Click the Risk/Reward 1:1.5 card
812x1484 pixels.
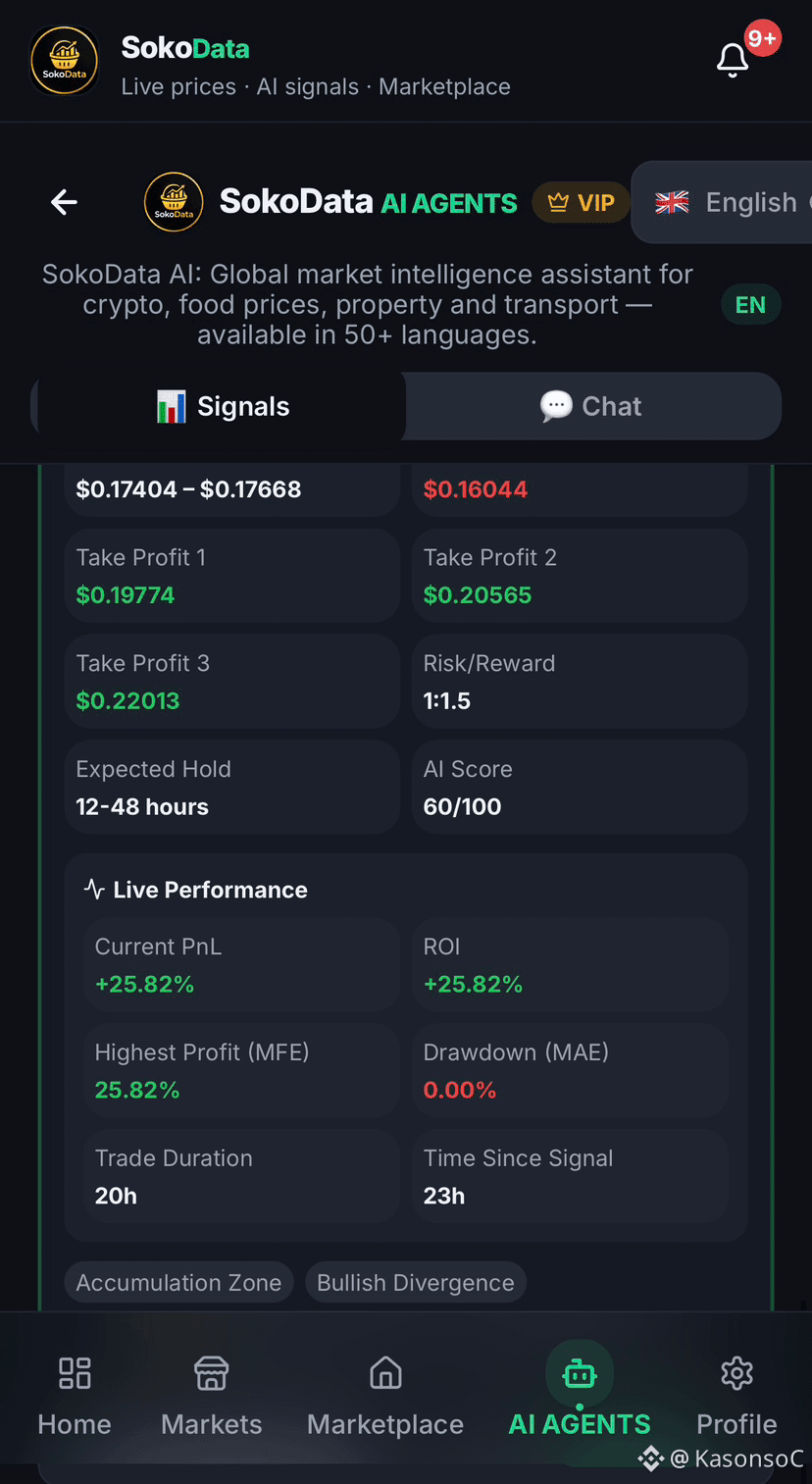pos(580,682)
